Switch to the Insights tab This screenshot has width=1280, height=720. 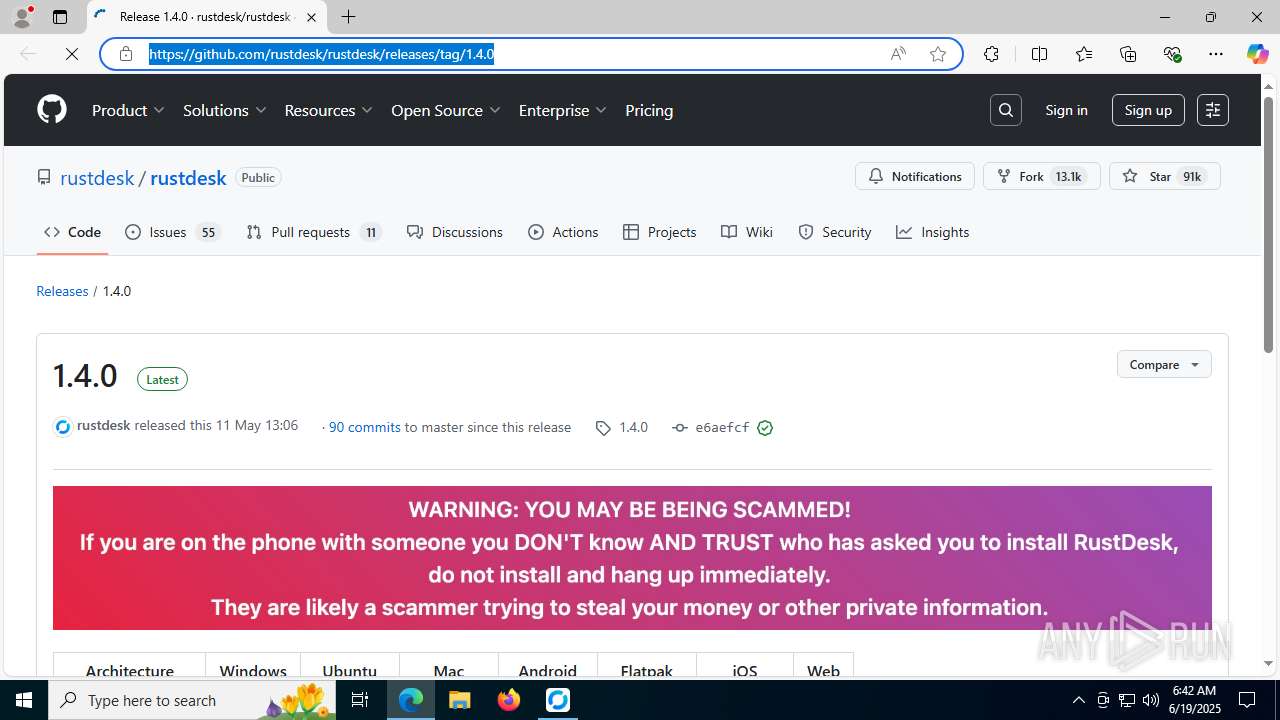coord(933,232)
